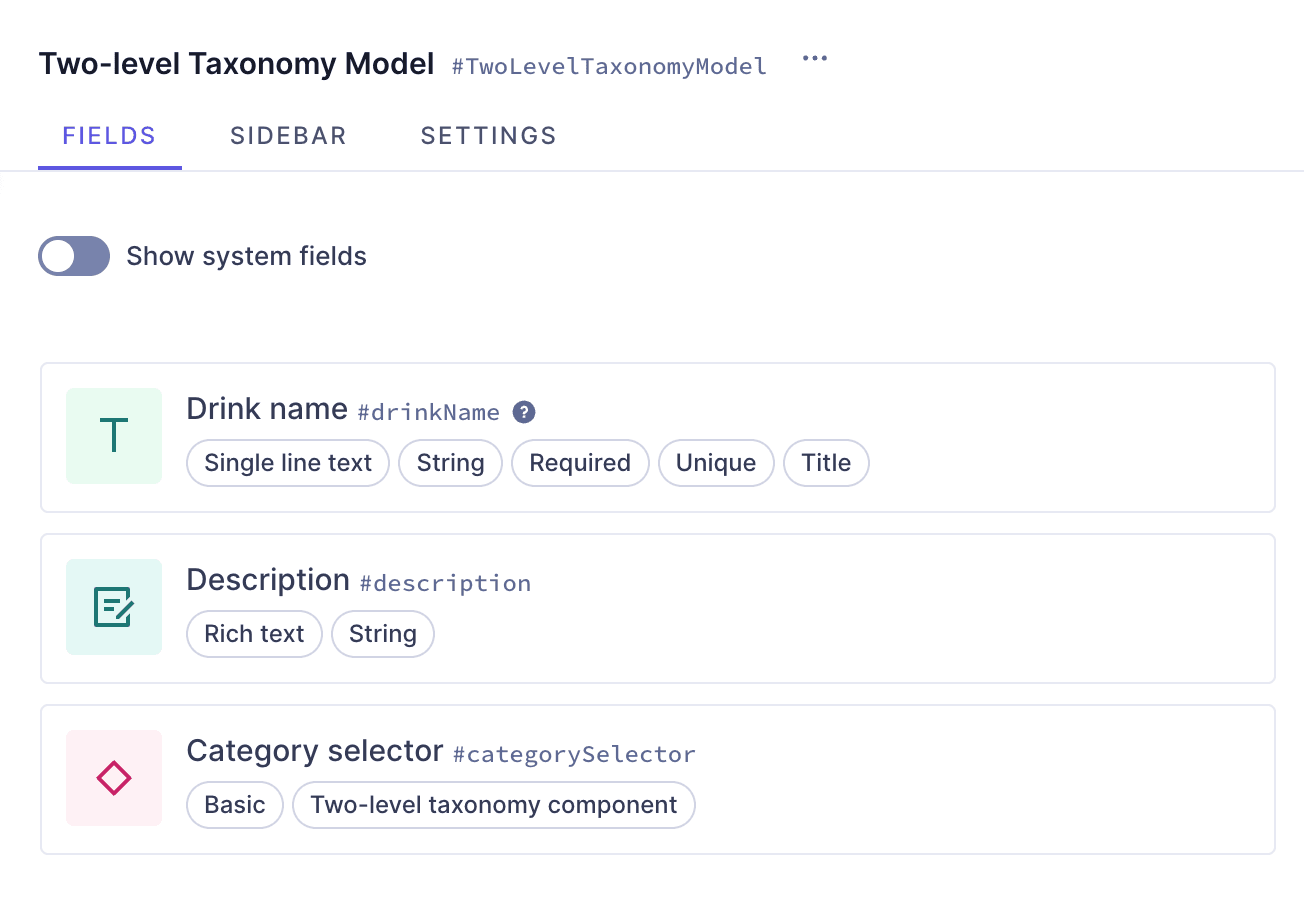Open the help tooltip next to drinkName
The width and height of the screenshot is (1304, 902).
(523, 412)
